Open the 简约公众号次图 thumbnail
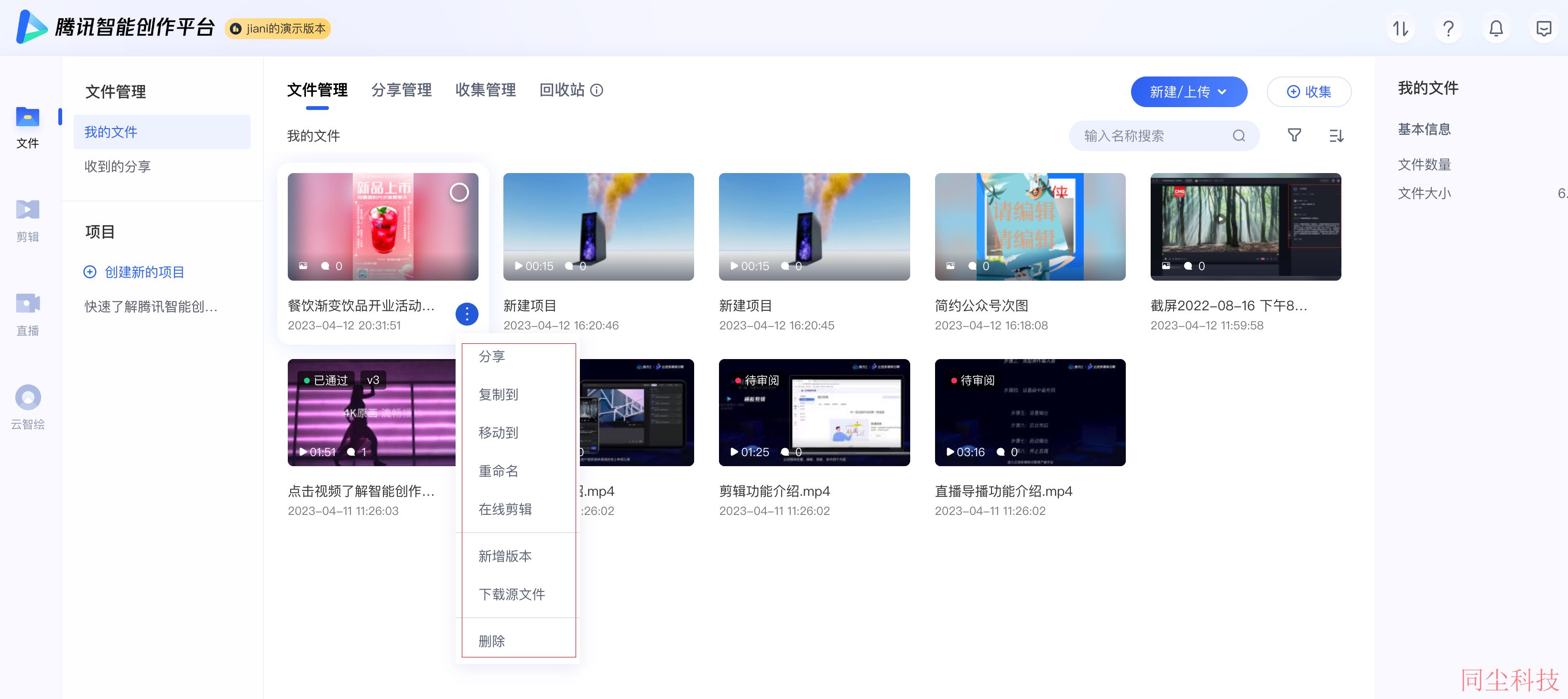This screenshot has width=1568, height=699. (x=1030, y=227)
